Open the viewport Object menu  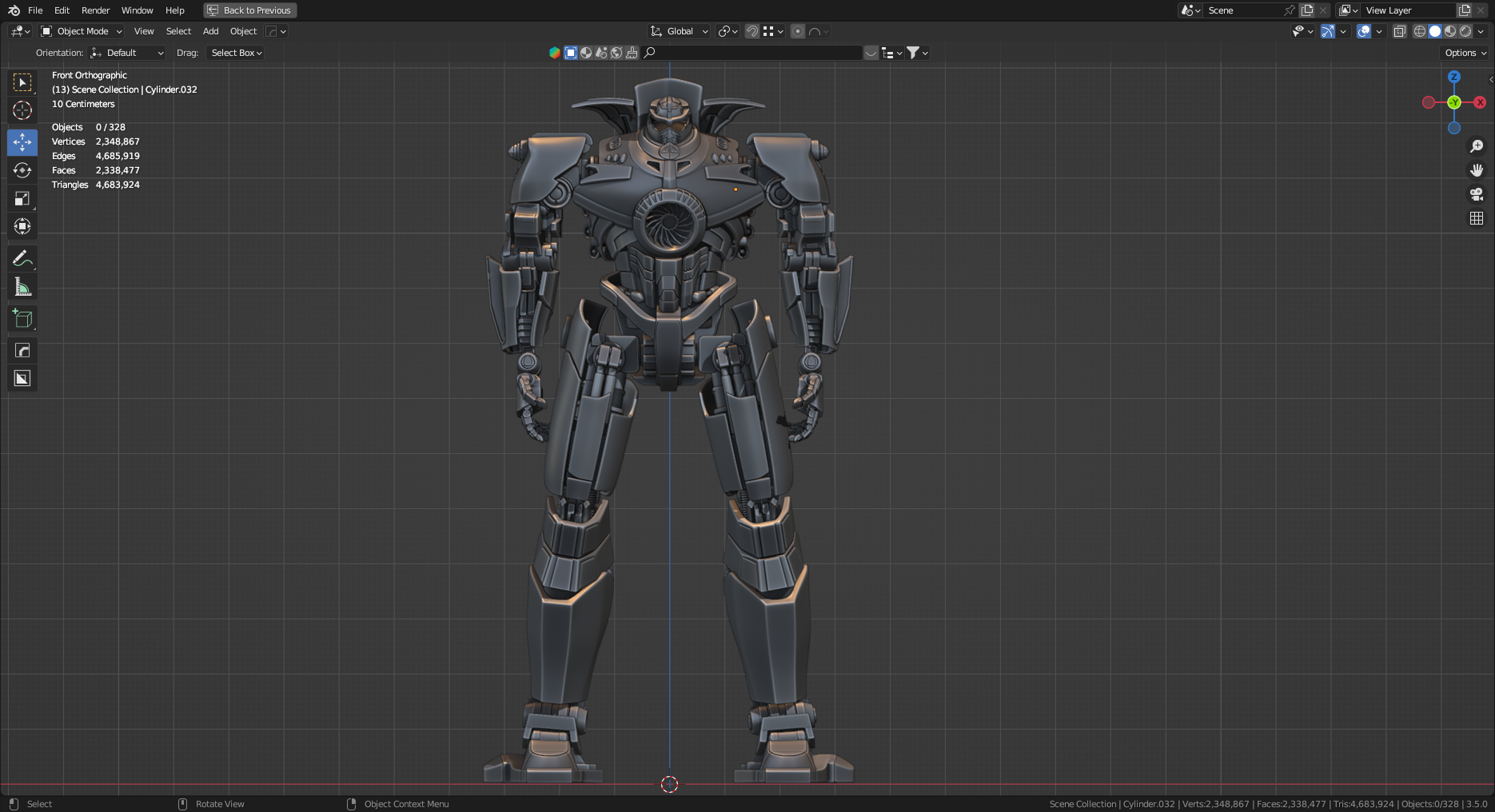click(243, 31)
